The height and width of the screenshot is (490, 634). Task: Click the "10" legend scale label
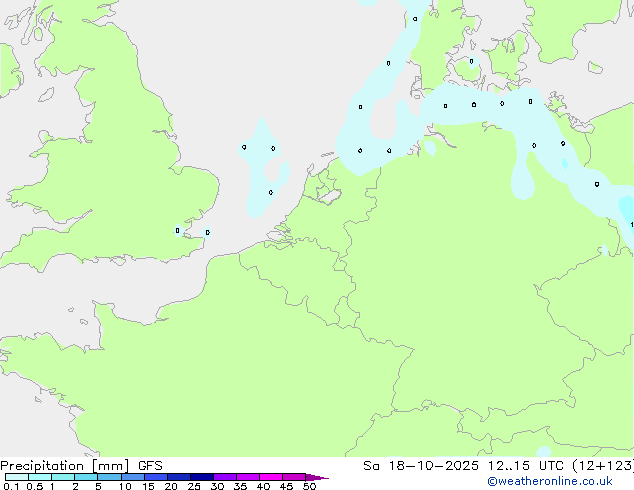(125, 486)
